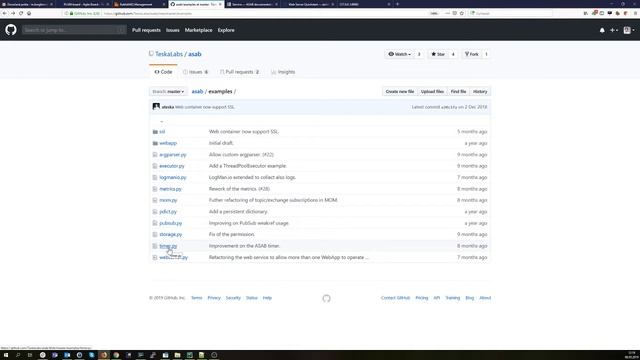640x360 pixels.
Task: Go back using browser back arrow
Action: [4, 13]
